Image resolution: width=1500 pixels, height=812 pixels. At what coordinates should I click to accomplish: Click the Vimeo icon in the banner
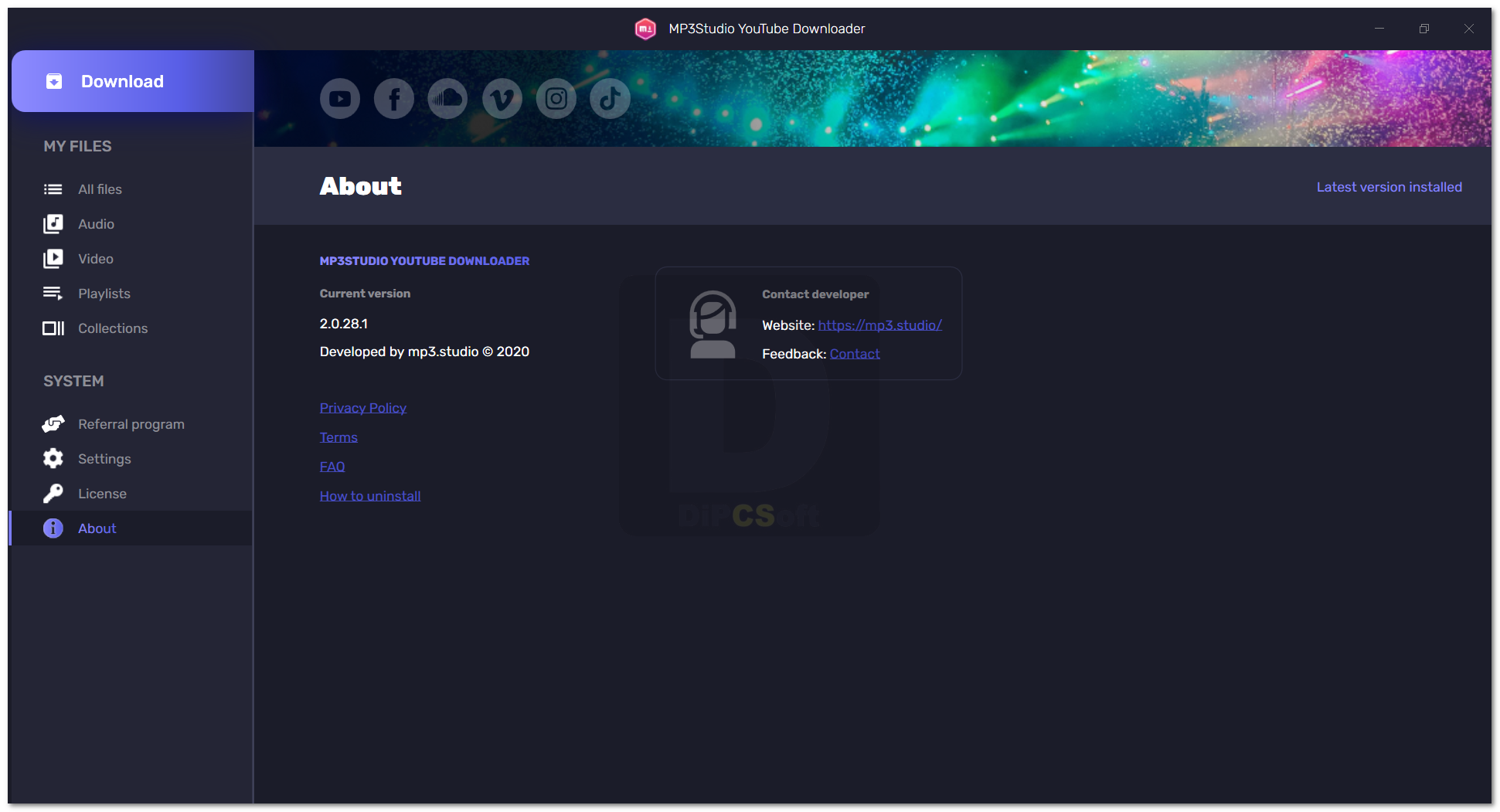point(502,99)
